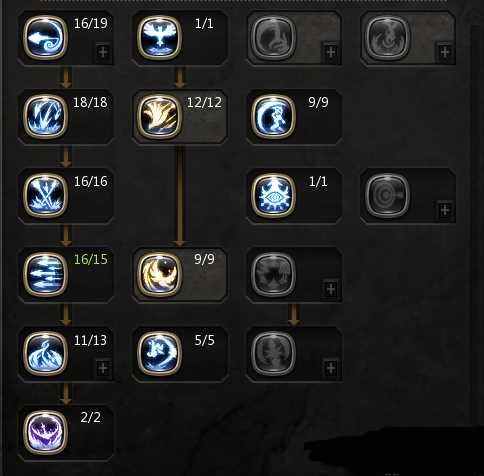The image size is (484, 476).
Task: Click plus on the locked skill beside 5/5
Action: point(331,368)
